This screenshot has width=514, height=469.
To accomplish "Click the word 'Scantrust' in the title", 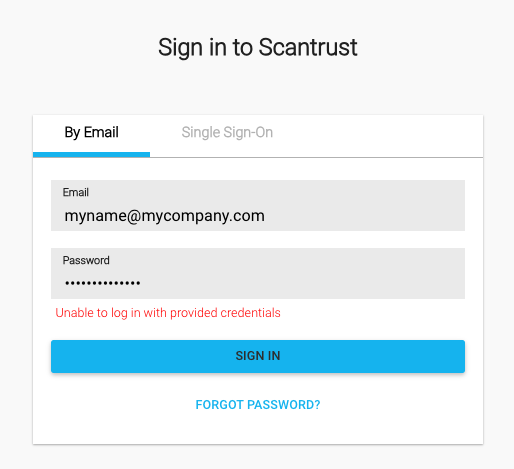I will coord(308,47).
